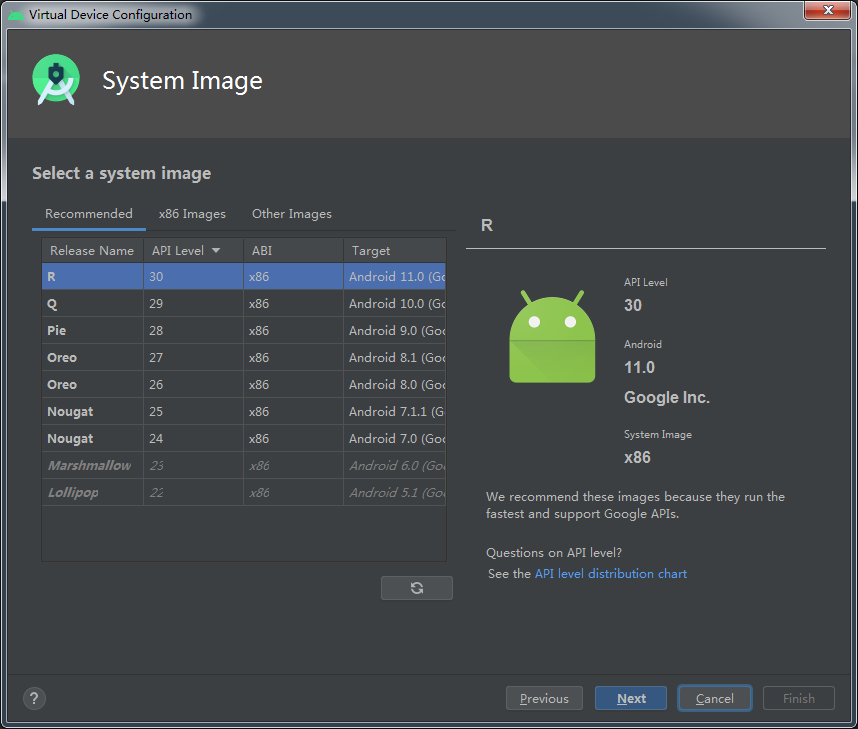Select the Recommended tab
Screen dimensions: 858x729
(88, 213)
